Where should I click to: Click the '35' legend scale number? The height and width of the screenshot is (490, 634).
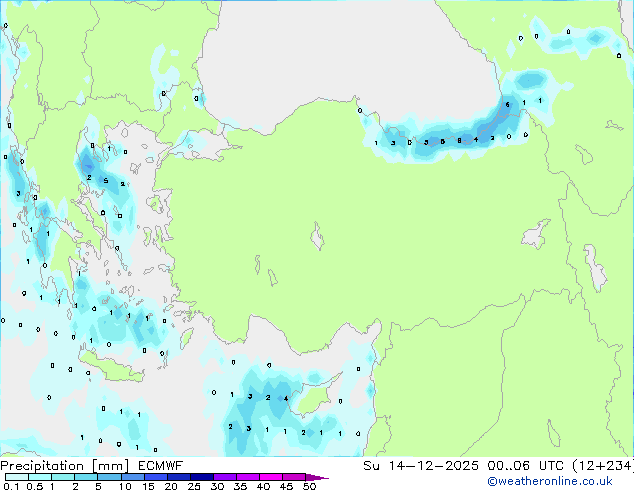(x=240, y=486)
